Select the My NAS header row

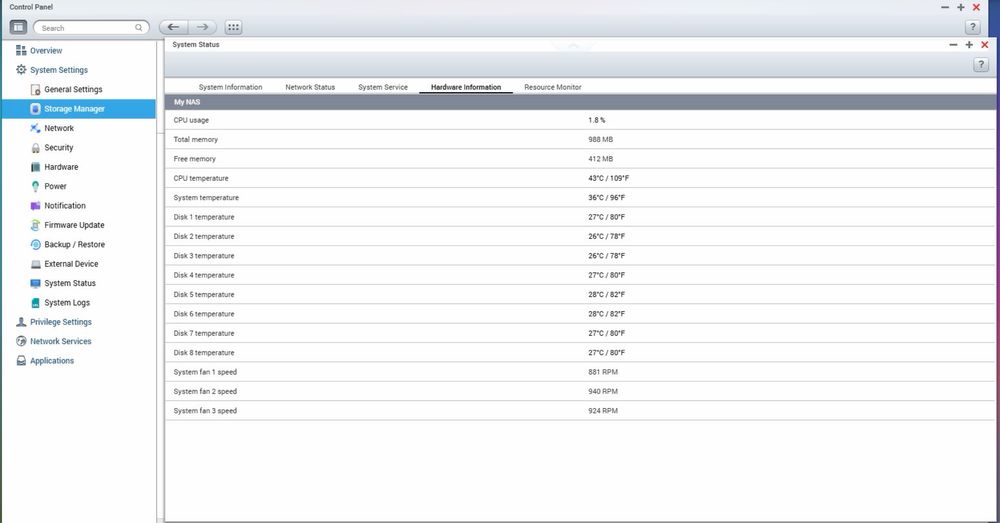(580, 102)
